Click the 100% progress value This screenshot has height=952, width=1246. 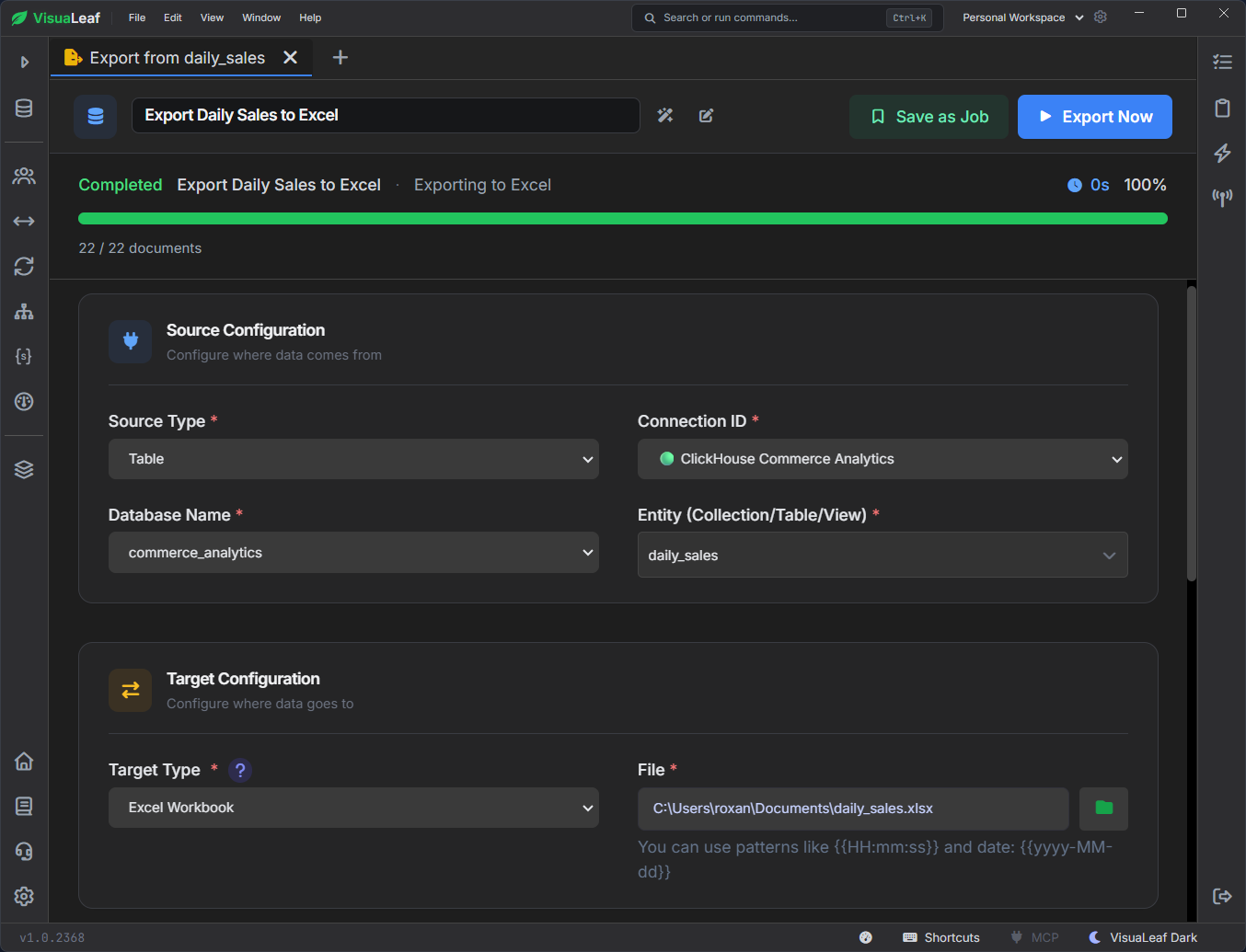(x=1145, y=185)
